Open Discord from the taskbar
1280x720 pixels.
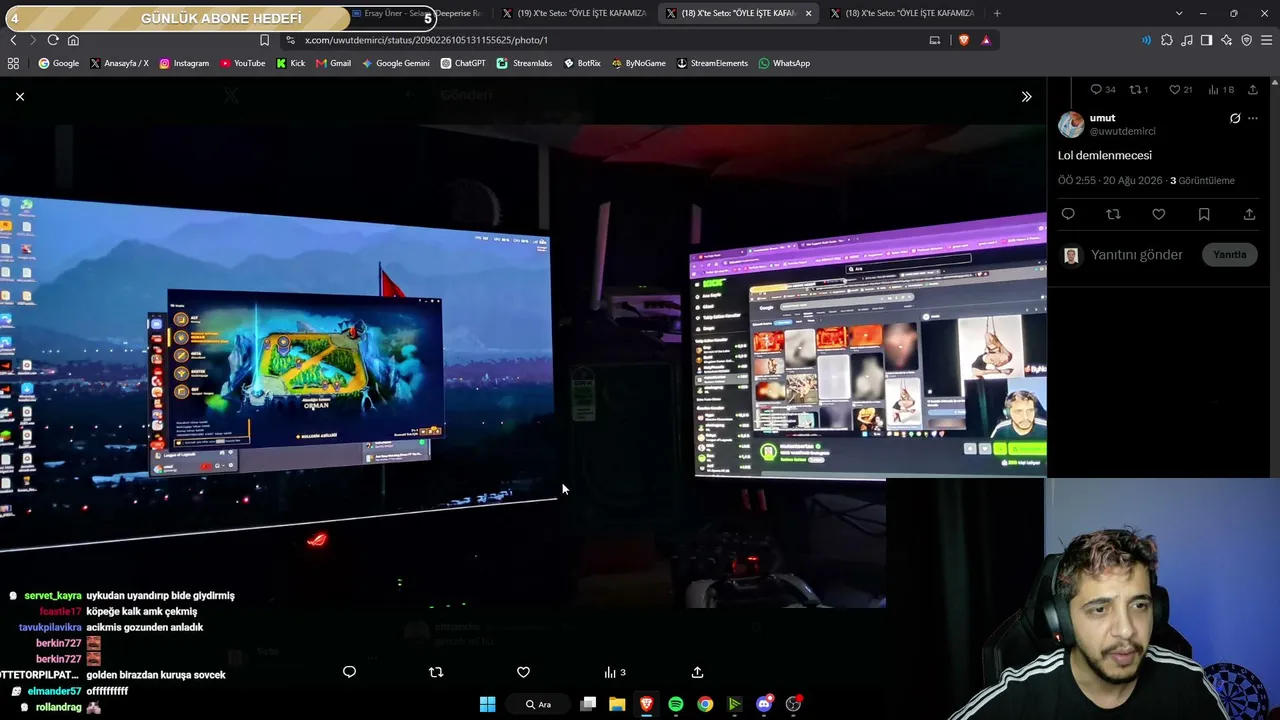coord(764,704)
